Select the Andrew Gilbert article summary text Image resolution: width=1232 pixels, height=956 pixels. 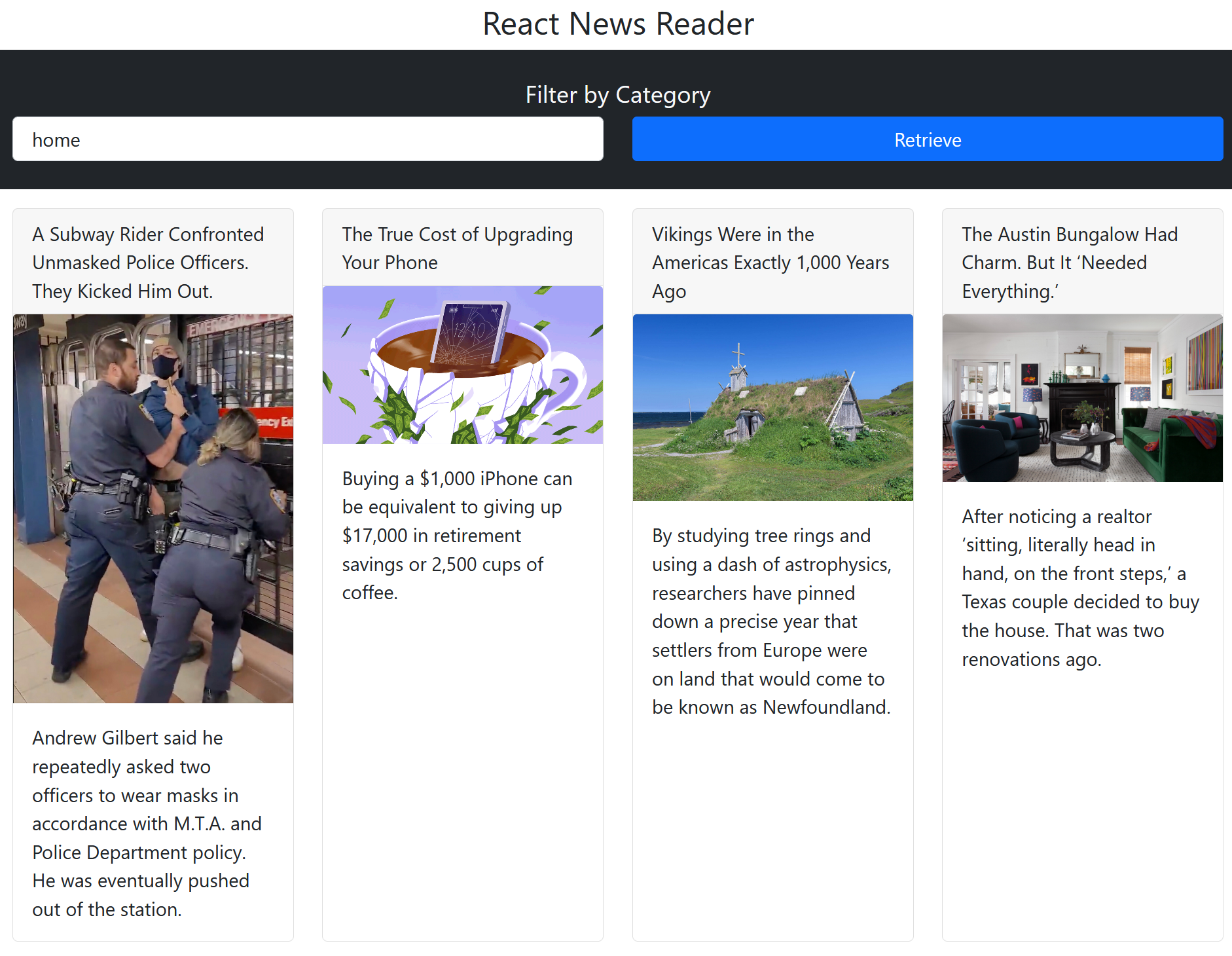[x=147, y=823]
